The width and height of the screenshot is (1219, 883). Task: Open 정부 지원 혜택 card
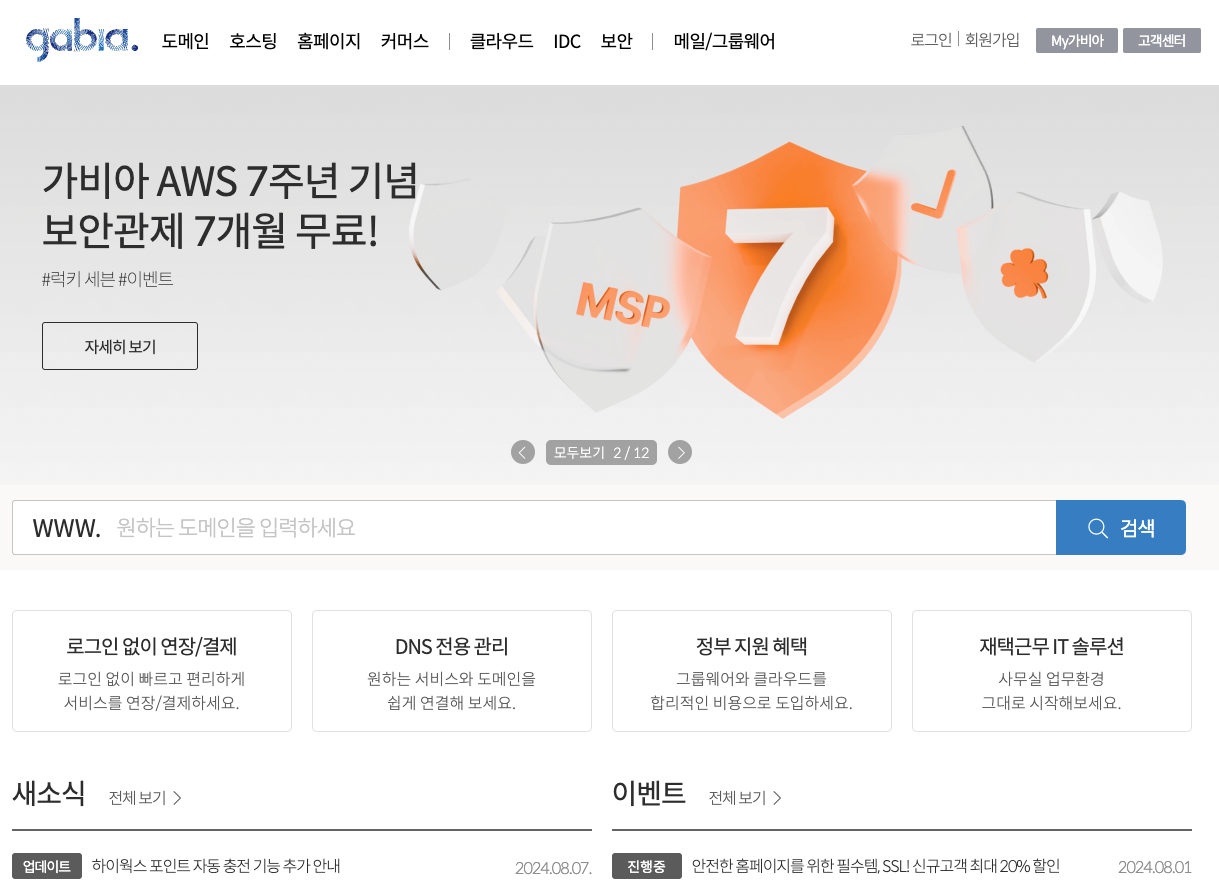click(x=752, y=671)
